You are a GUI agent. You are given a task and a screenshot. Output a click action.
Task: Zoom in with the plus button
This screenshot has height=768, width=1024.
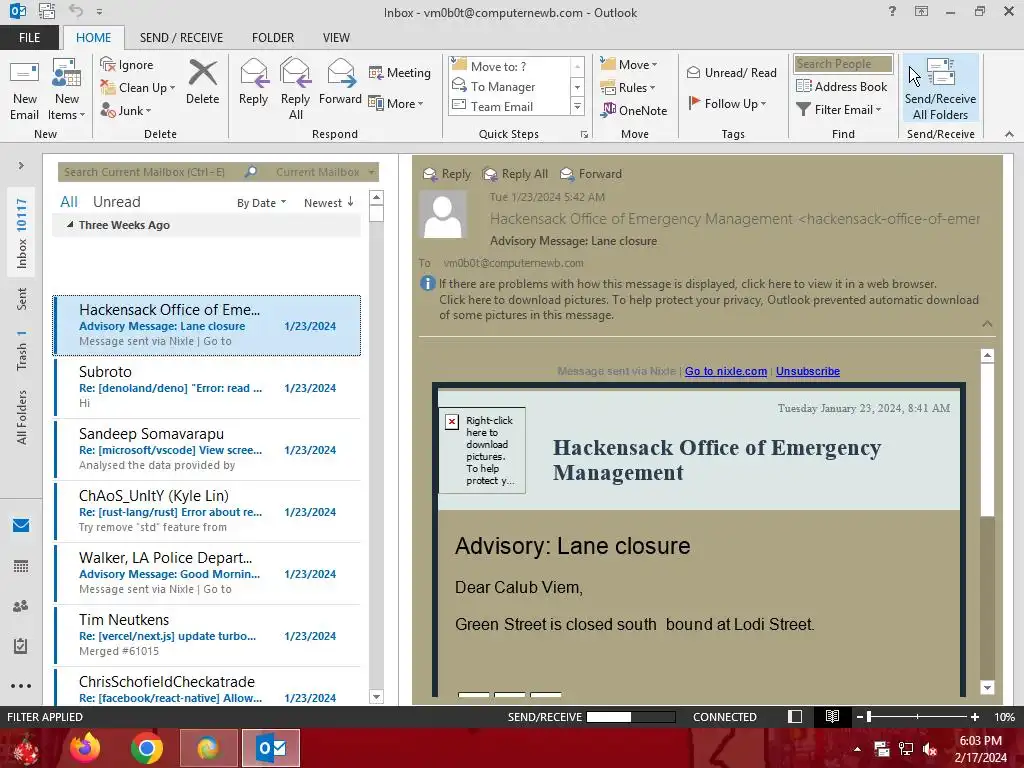(975, 717)
